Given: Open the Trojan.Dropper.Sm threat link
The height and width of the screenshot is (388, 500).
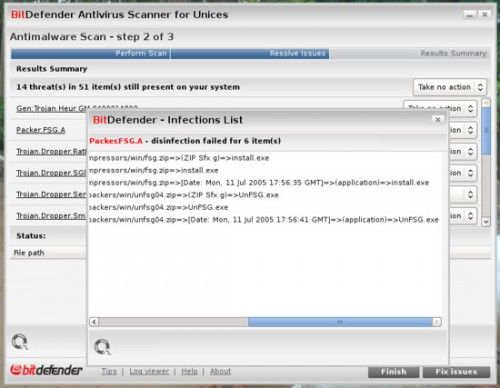Looking at the screenshot, I should coord(52,216).
